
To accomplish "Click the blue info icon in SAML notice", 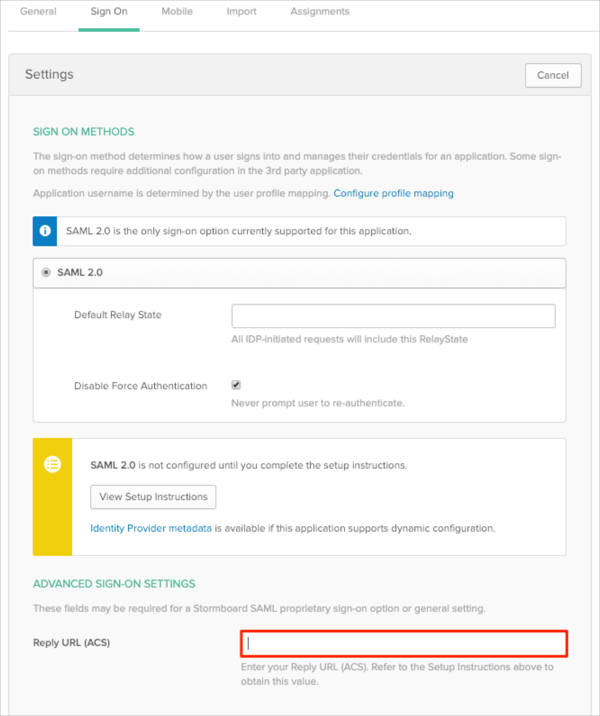I will 45,231.
